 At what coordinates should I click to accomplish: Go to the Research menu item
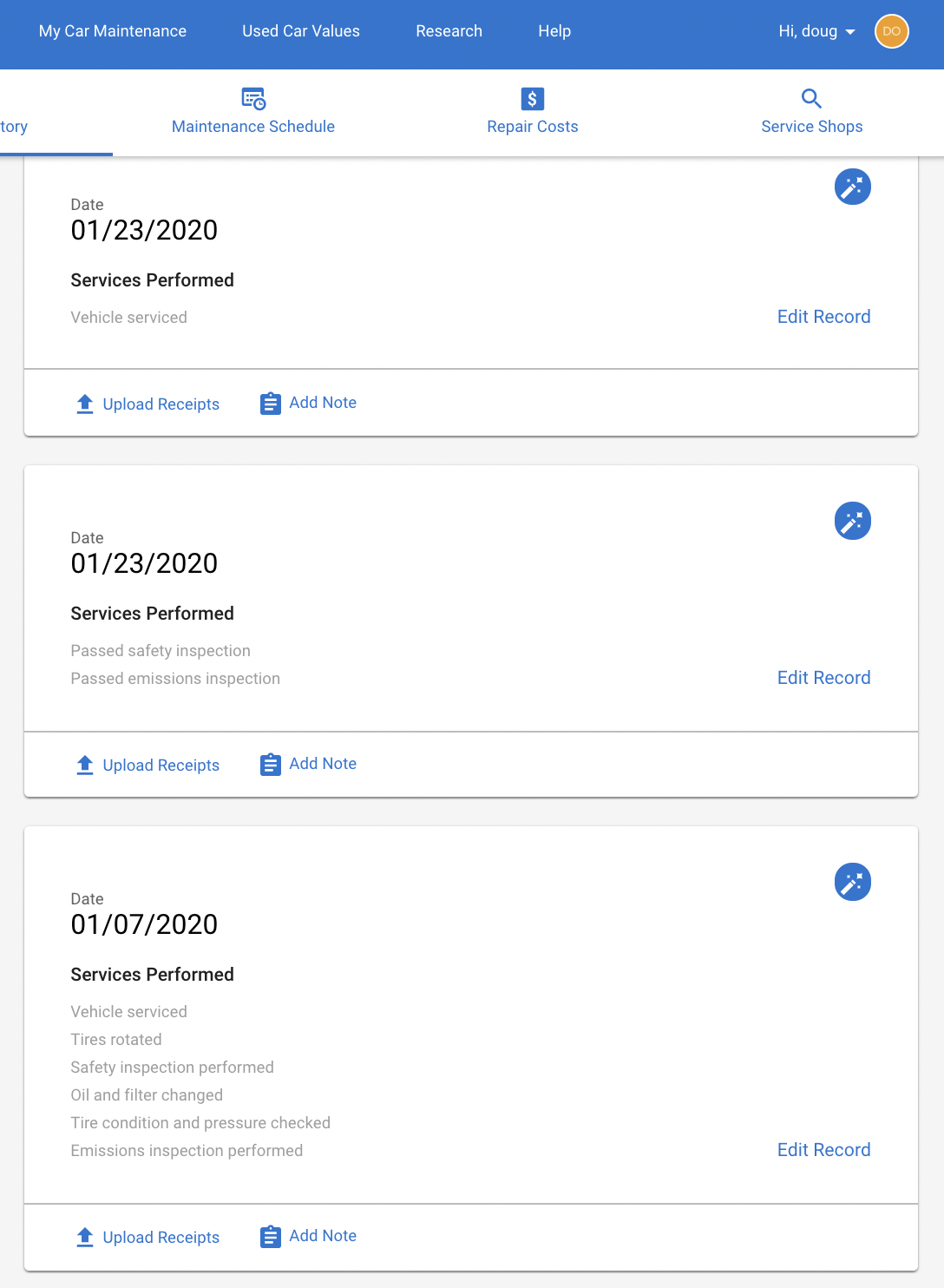click(449, 31)
